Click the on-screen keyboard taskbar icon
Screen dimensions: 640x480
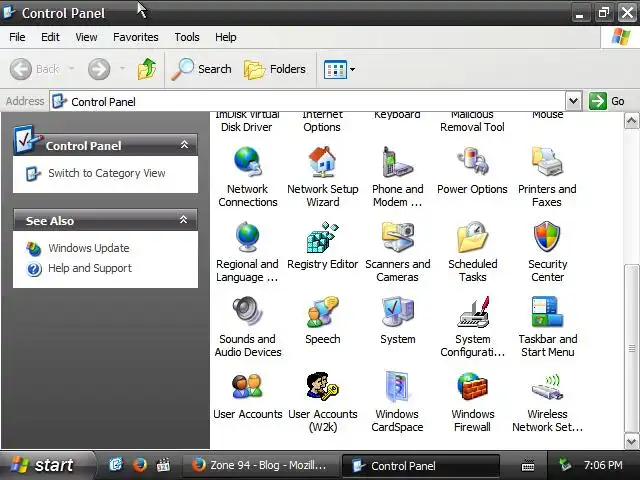tap(528, 465)
